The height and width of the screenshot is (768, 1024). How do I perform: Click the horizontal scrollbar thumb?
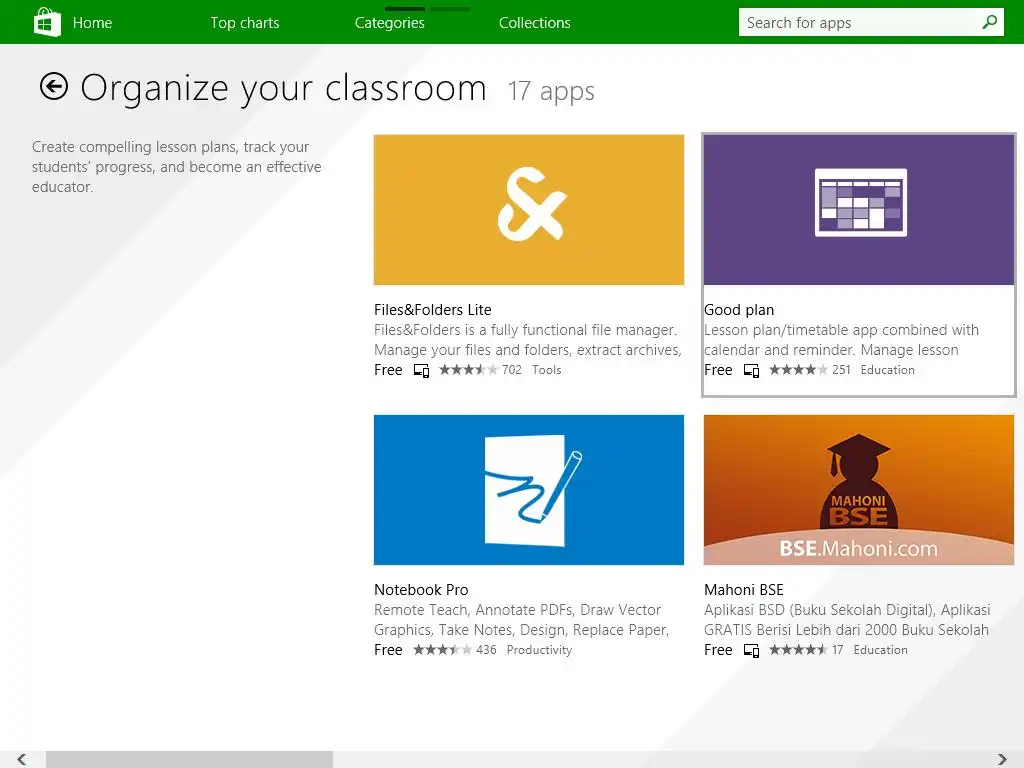pyautogui.click(x=189, y=759)
